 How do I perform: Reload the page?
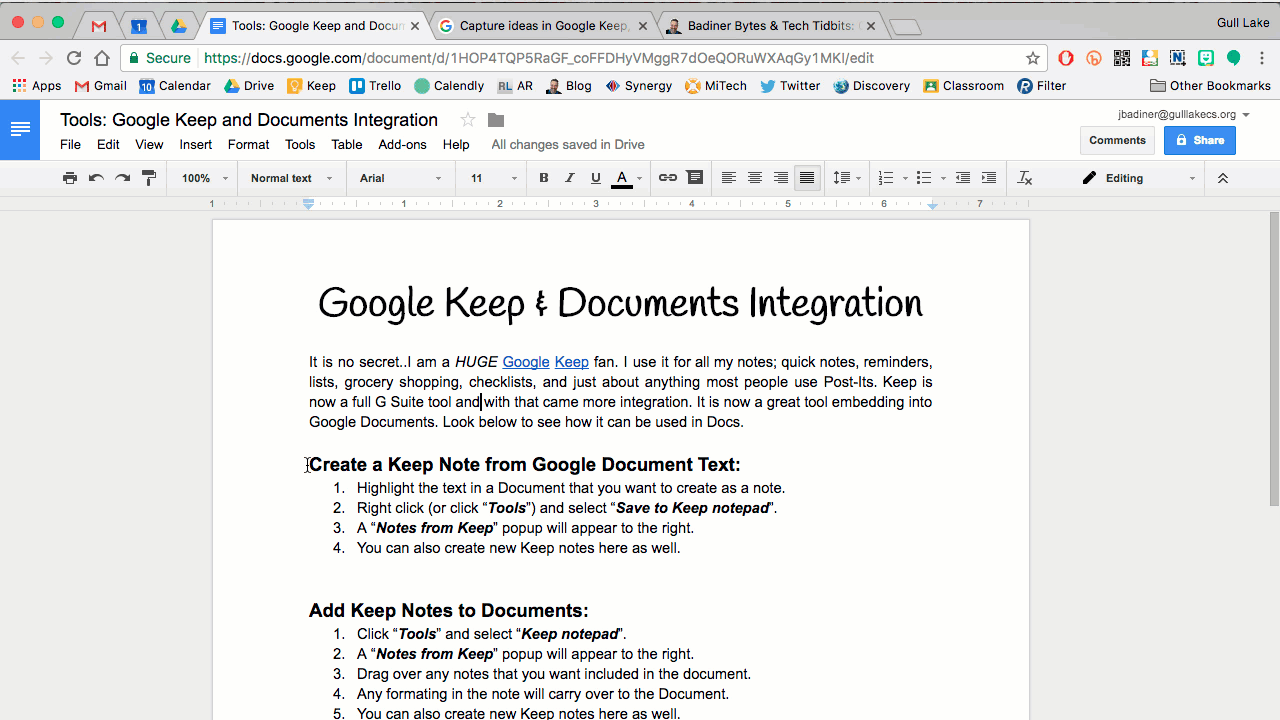pyautogui.click(x=74, y=58)
